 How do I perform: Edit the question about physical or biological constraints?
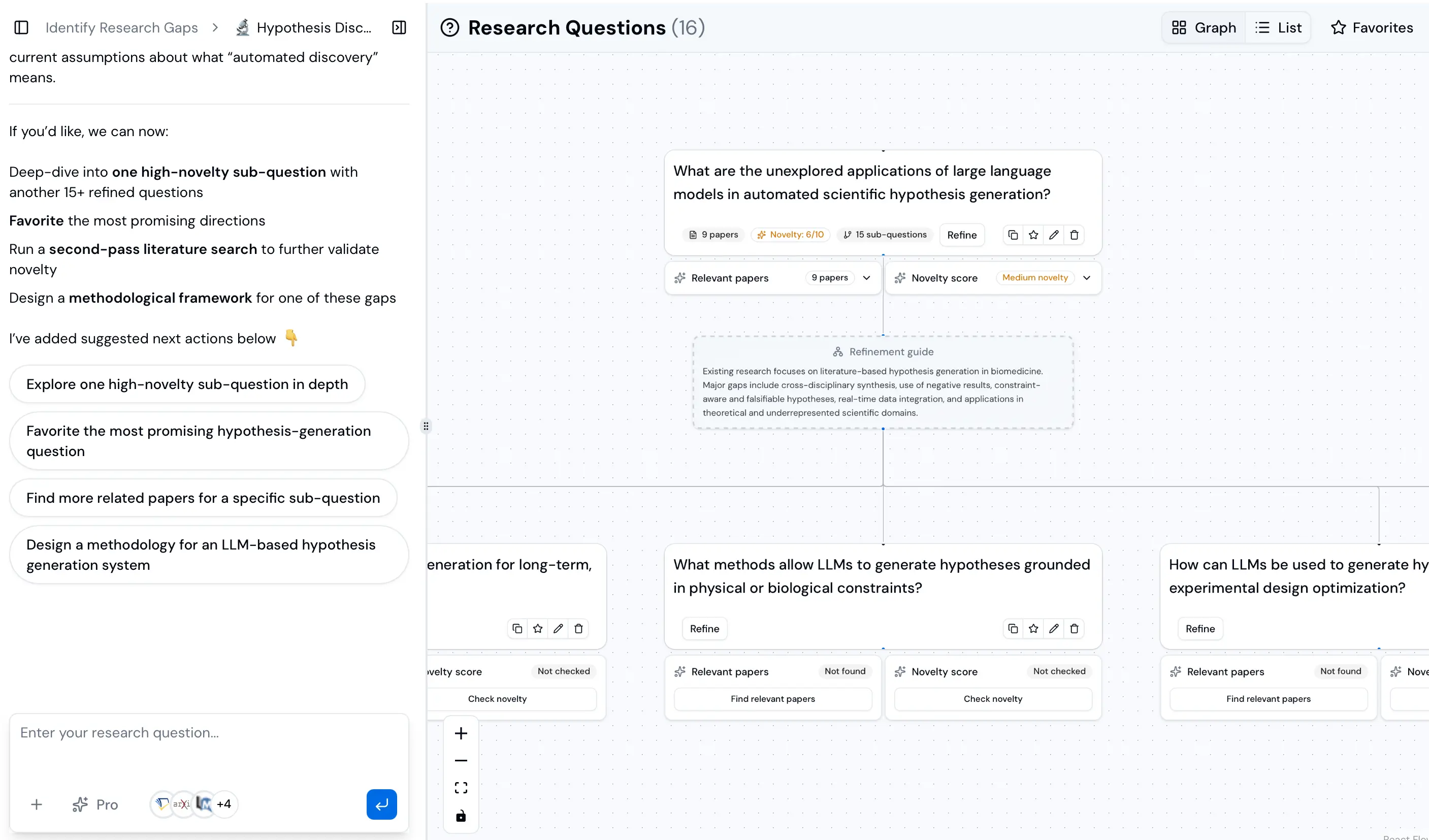tap(1054, 628)
